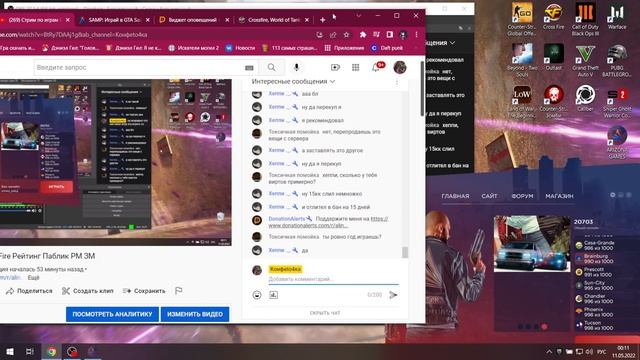This screenshot has width=640, height=360.
Task: Click Поделиться share button
Action: 29,291
